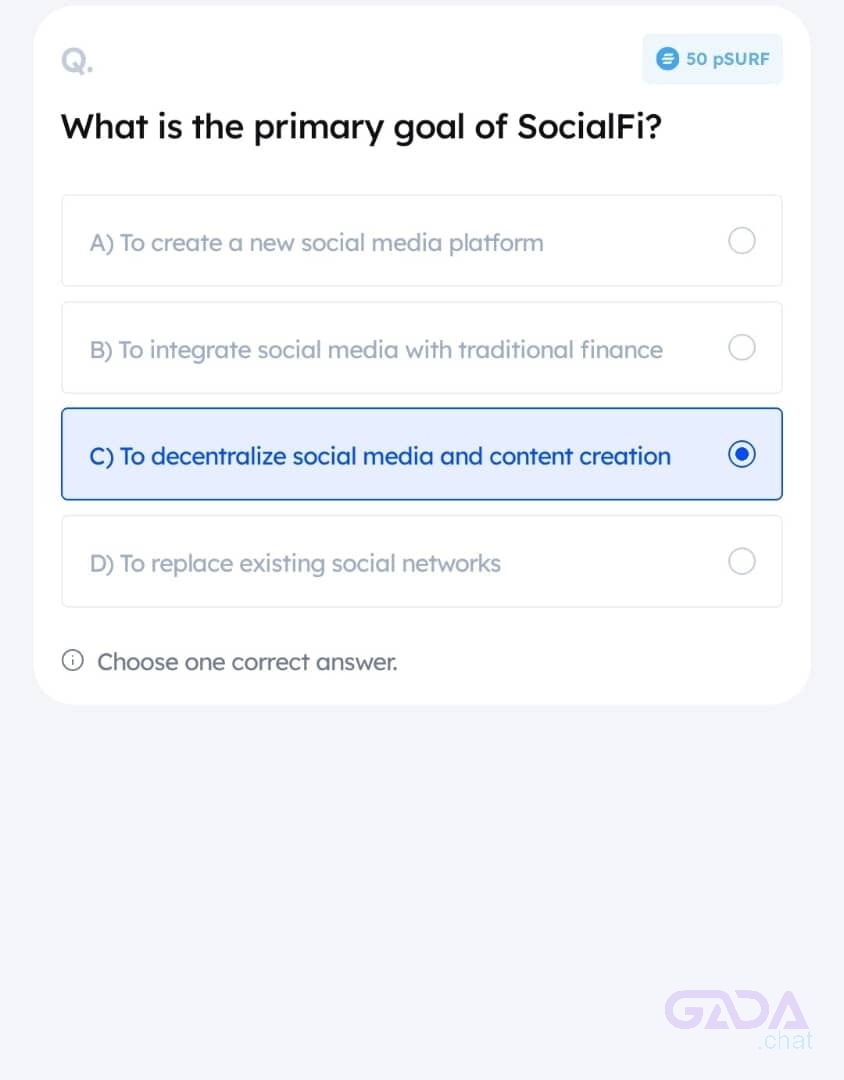Click the info icon beside 'Choose one correct answer'
This screenshot has width=844, height=1080.
[72, 661]
